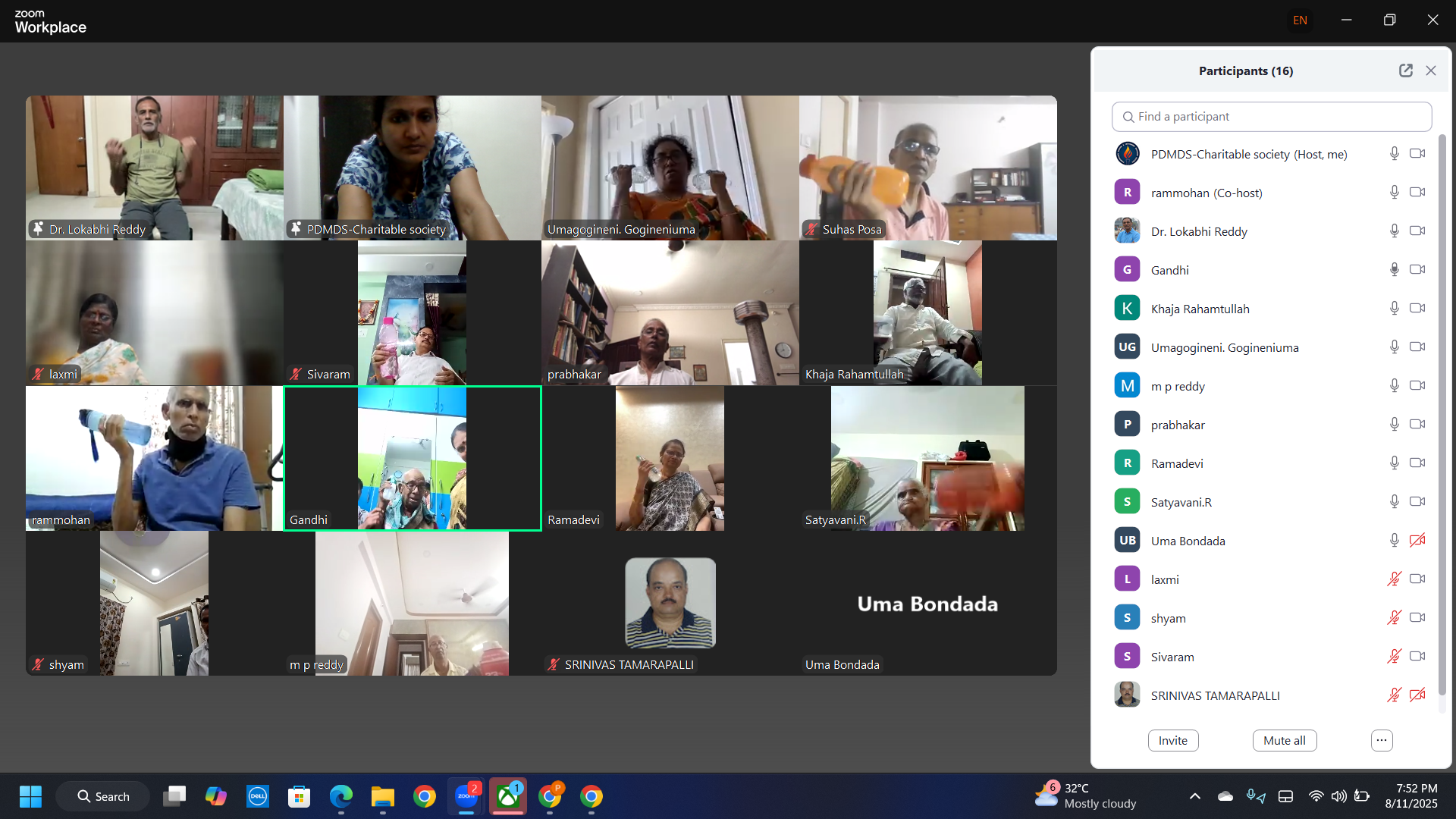
Task: Mute rammohan via microphone icon
Action: (1394, 193)
